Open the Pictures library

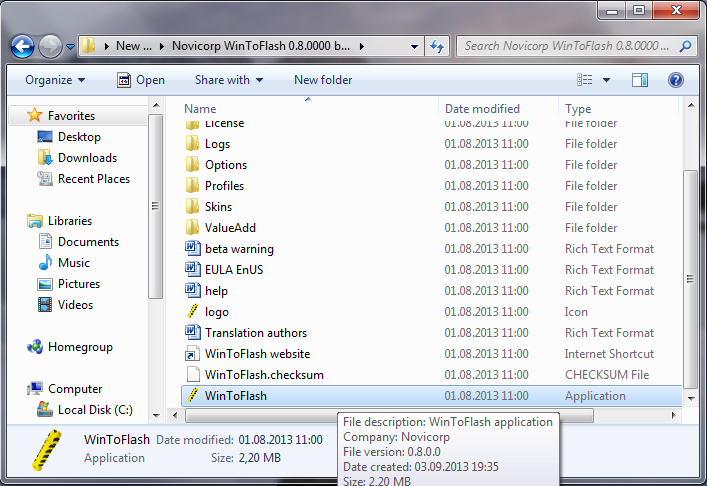79,284
